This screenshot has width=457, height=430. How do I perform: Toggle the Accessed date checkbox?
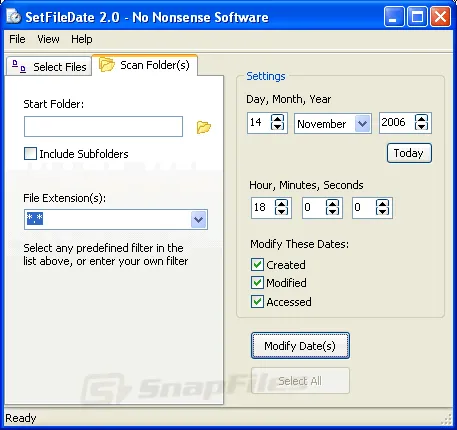point(257,302)
